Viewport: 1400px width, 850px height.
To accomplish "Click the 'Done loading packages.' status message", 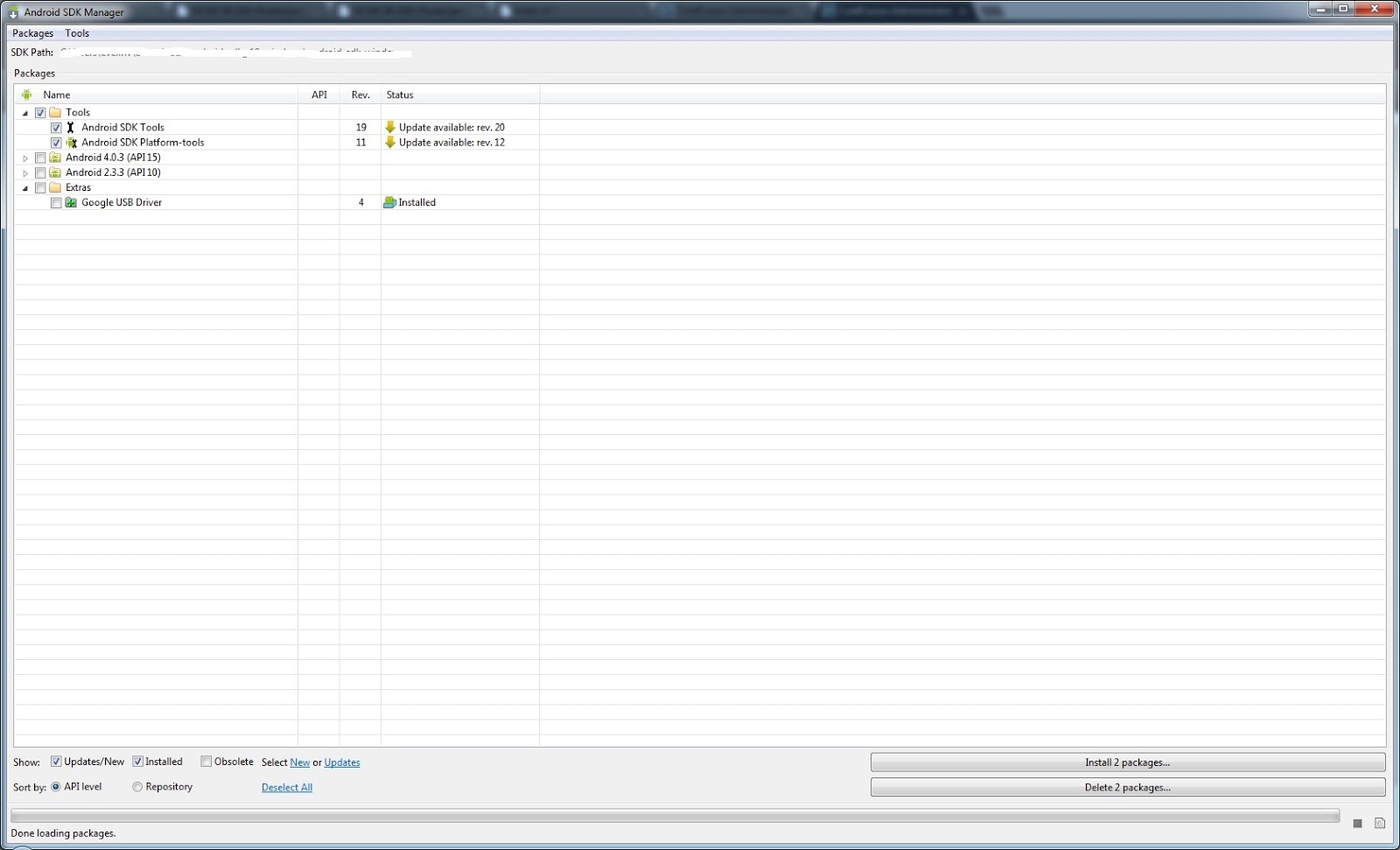I will 63,833.
